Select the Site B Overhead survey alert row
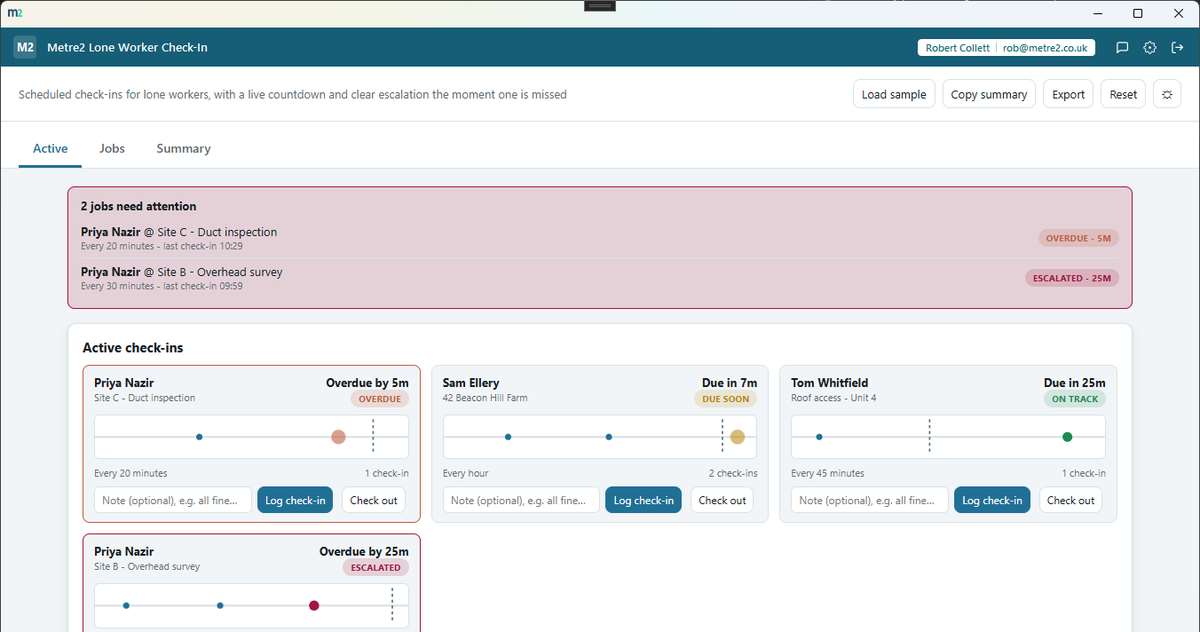Image resolution: width=1200 pixels, height=632 pixels. pos(599,278)
